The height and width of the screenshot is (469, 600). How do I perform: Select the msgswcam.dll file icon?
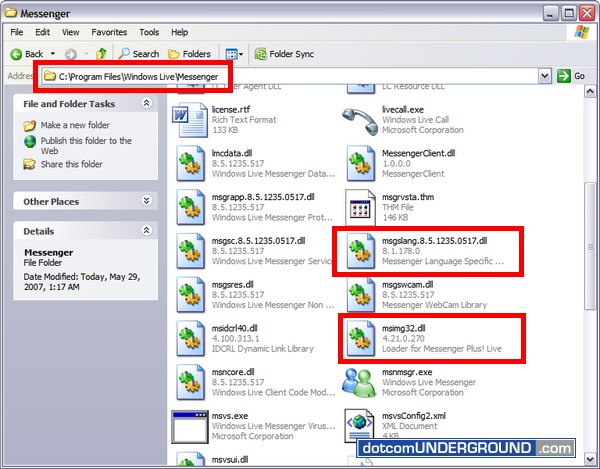click(360, 295)
